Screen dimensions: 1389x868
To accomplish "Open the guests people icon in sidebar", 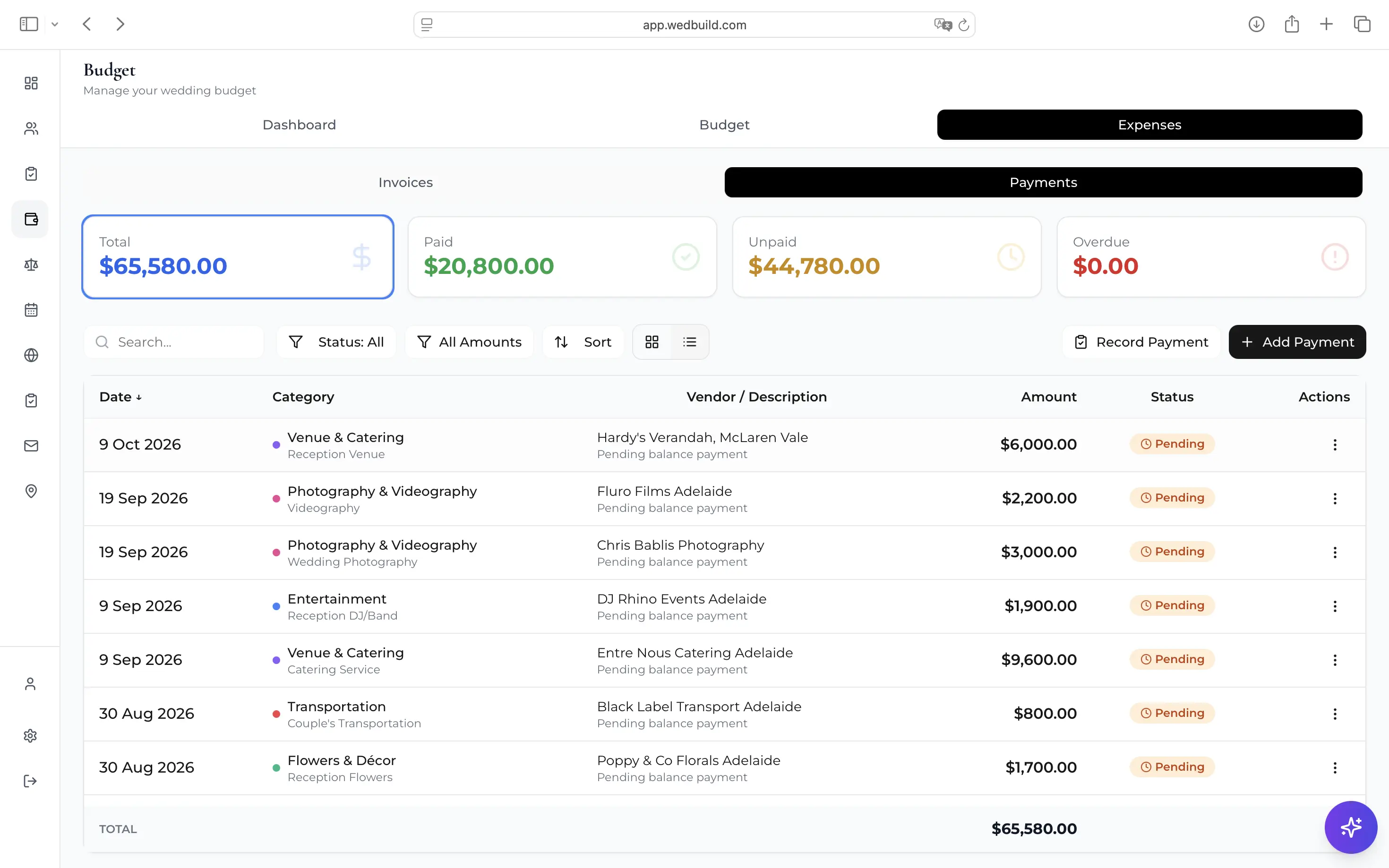I will (x=31, y=128).
